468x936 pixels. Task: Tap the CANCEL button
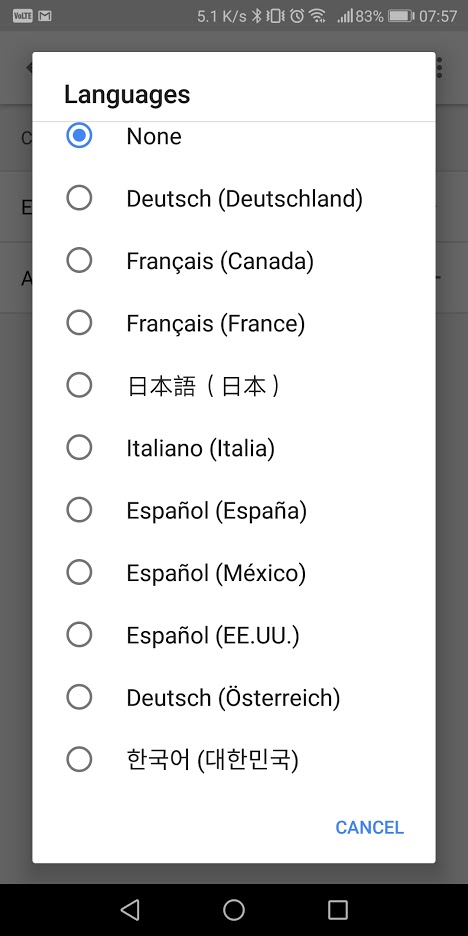click(370, 827)
